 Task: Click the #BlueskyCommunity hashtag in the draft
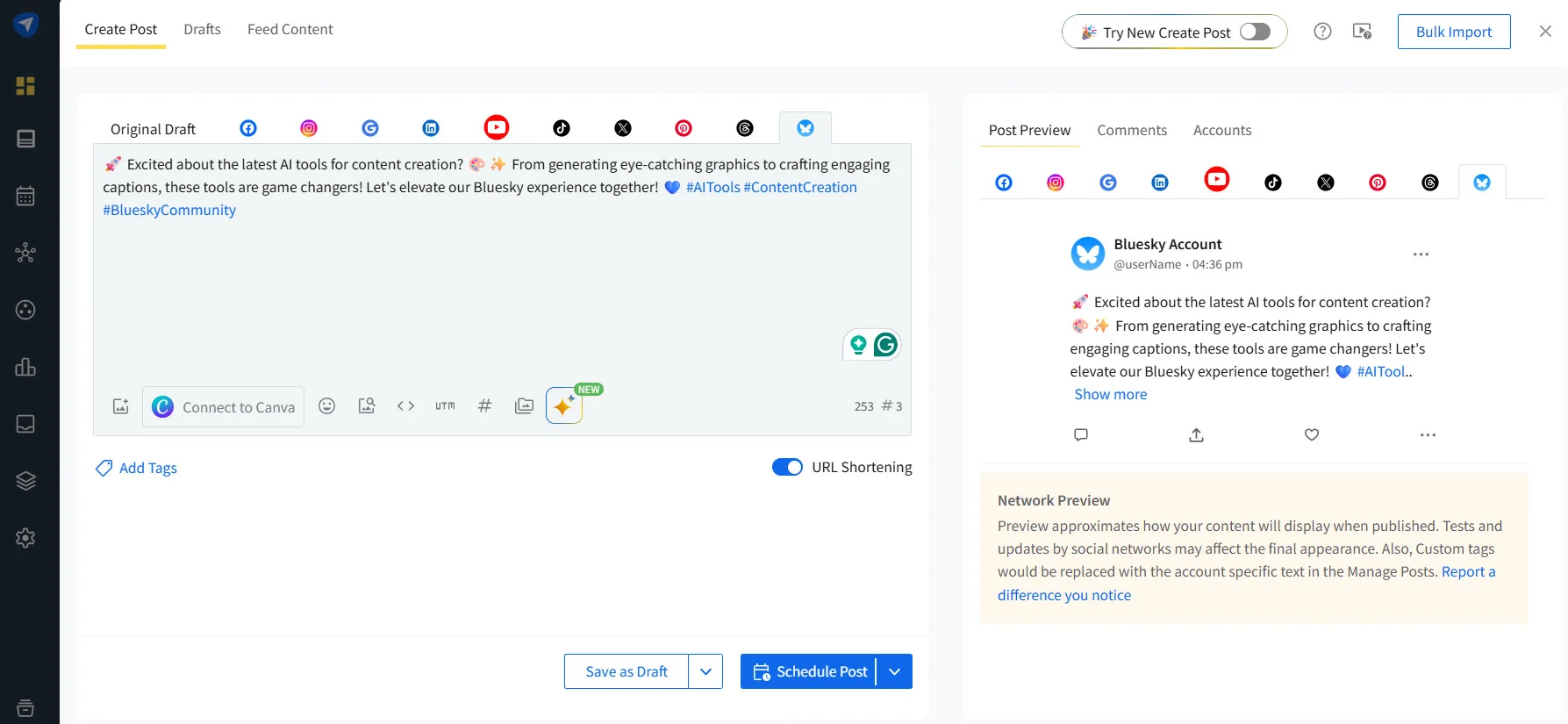(169, 210)
